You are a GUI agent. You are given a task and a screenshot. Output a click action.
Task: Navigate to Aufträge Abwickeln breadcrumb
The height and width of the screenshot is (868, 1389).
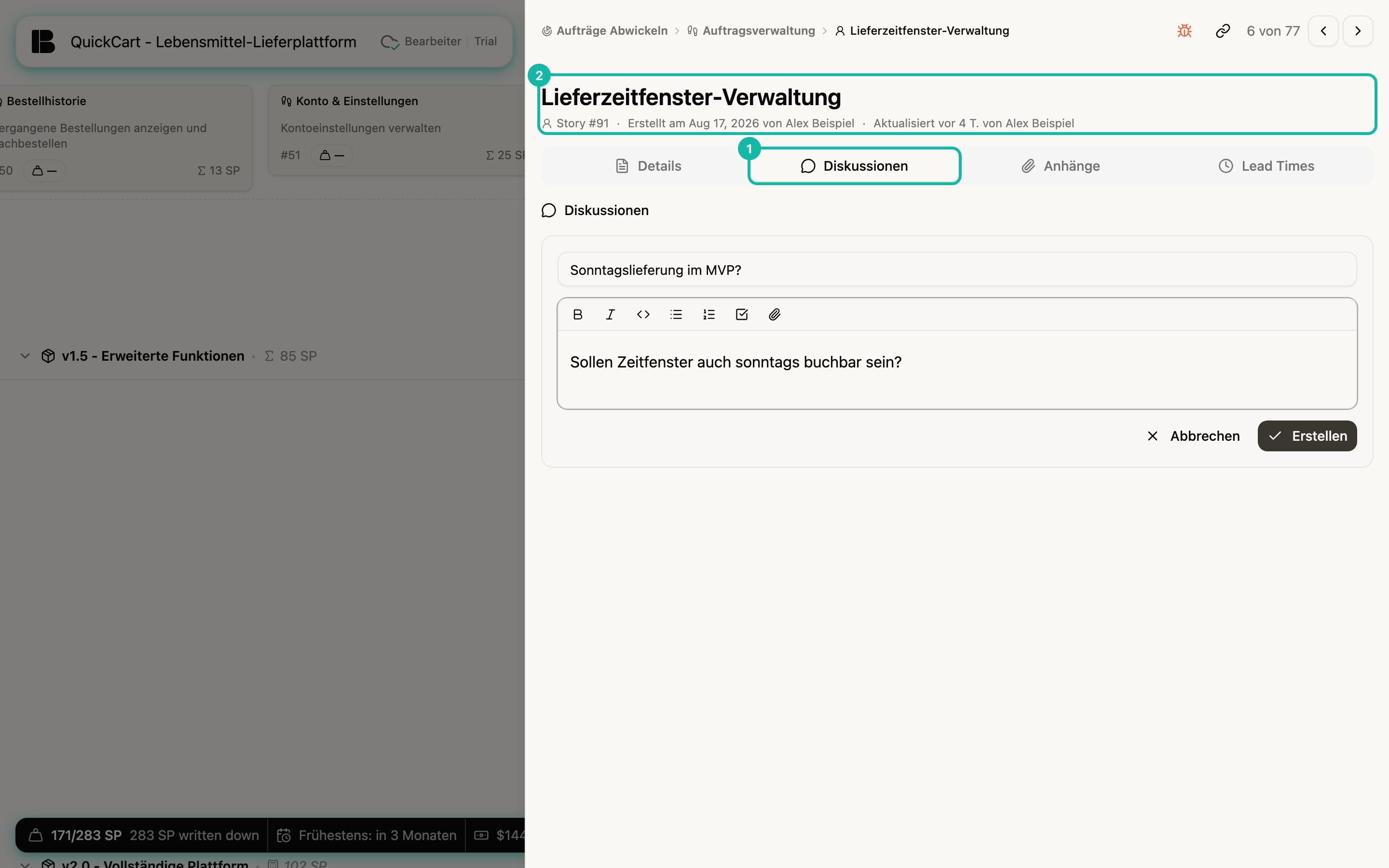(604, 31)
